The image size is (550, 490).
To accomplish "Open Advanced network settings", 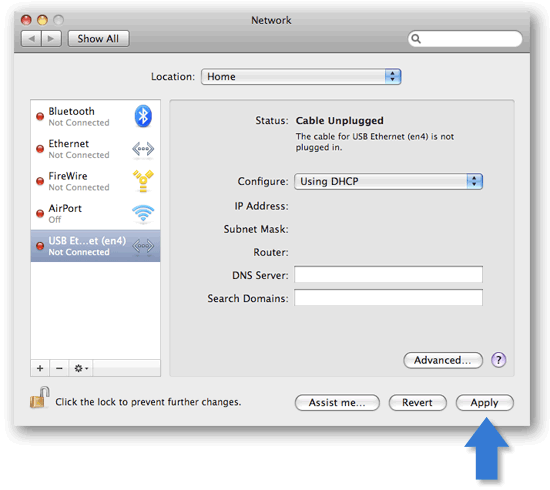I will click(x=443, y=360).
